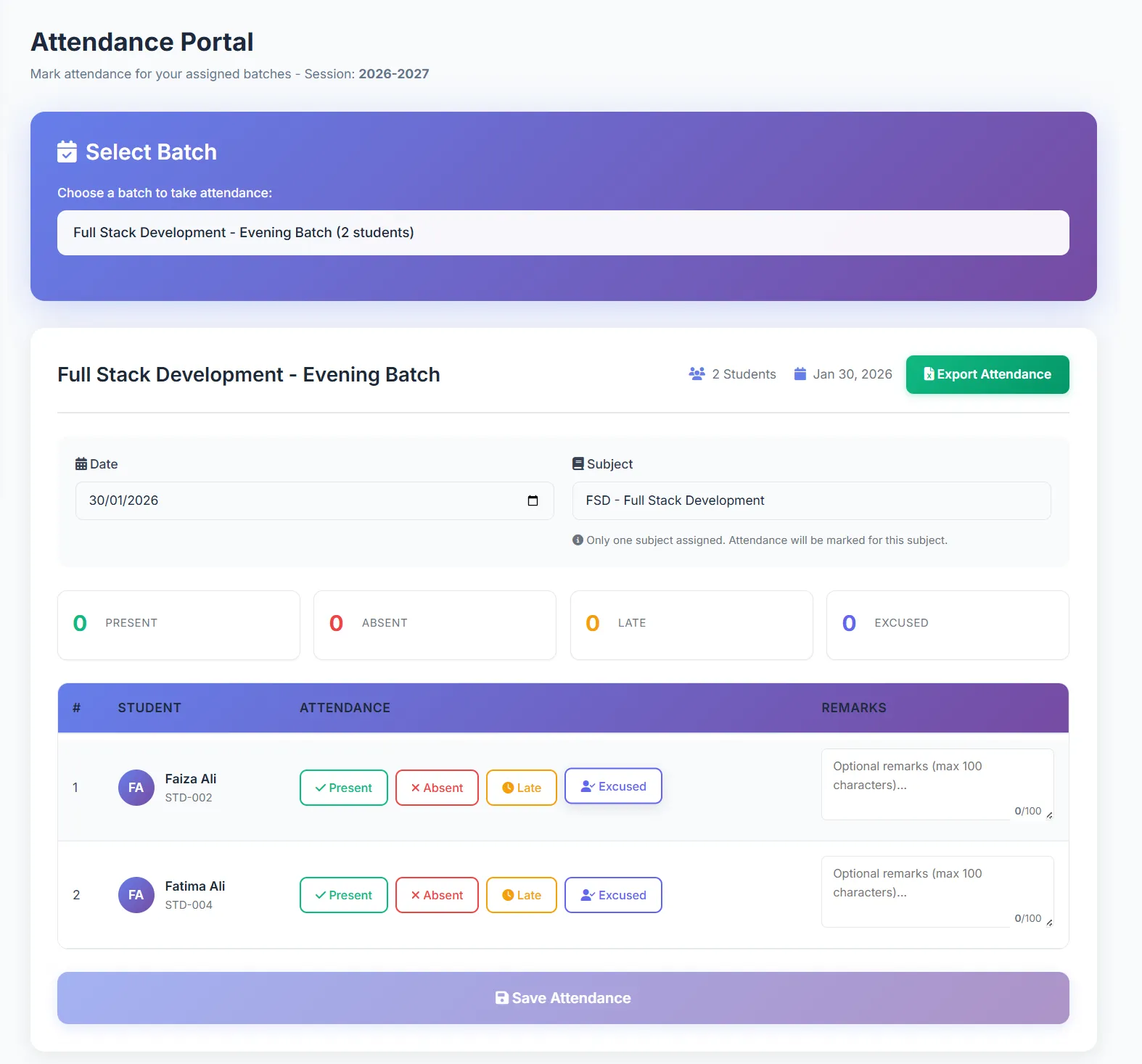The image size is (1142, 1064).
Task: Click the info icon under Subject field
Action: 578,540
